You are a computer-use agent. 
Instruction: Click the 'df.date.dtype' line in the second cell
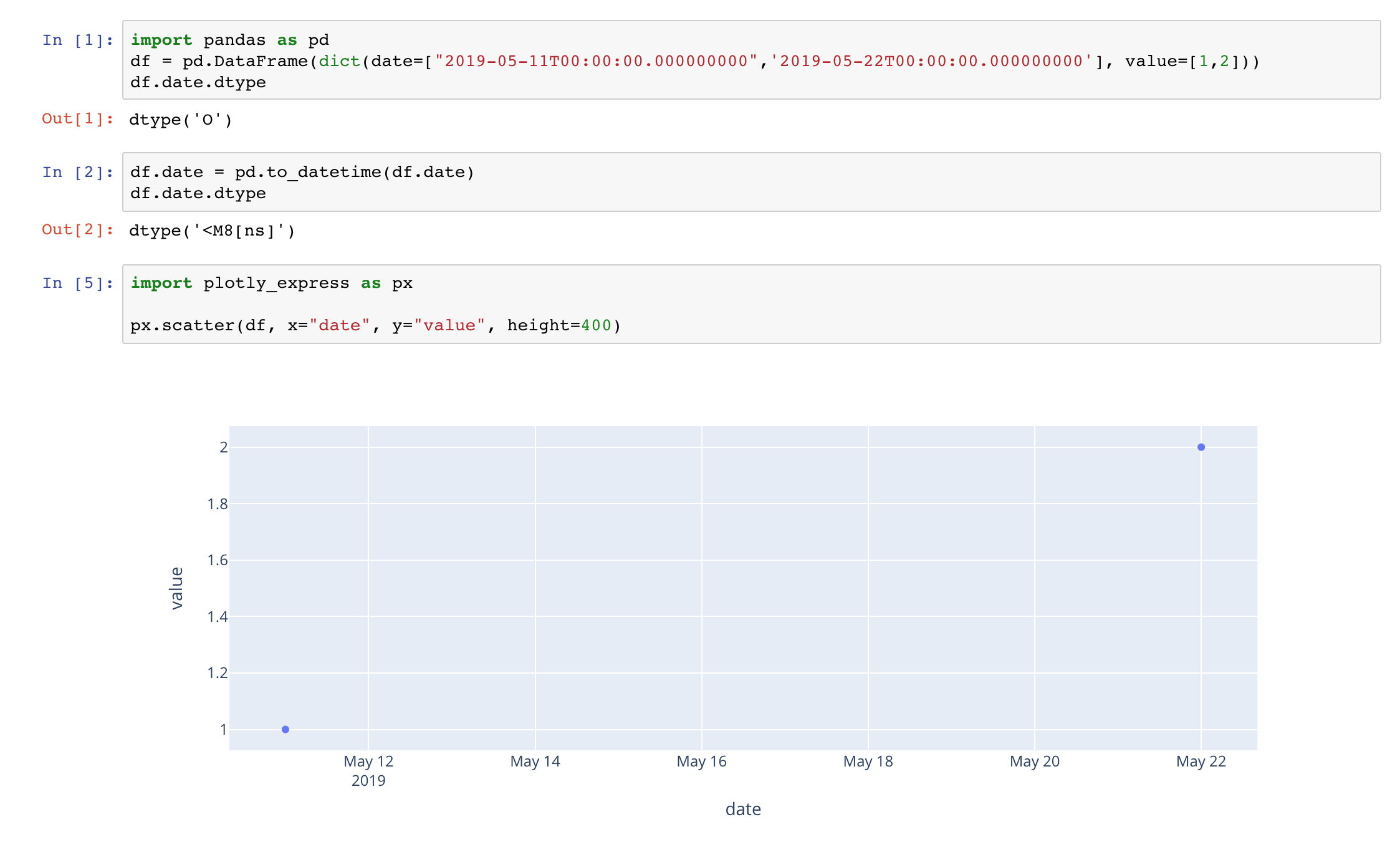point(198,194)
